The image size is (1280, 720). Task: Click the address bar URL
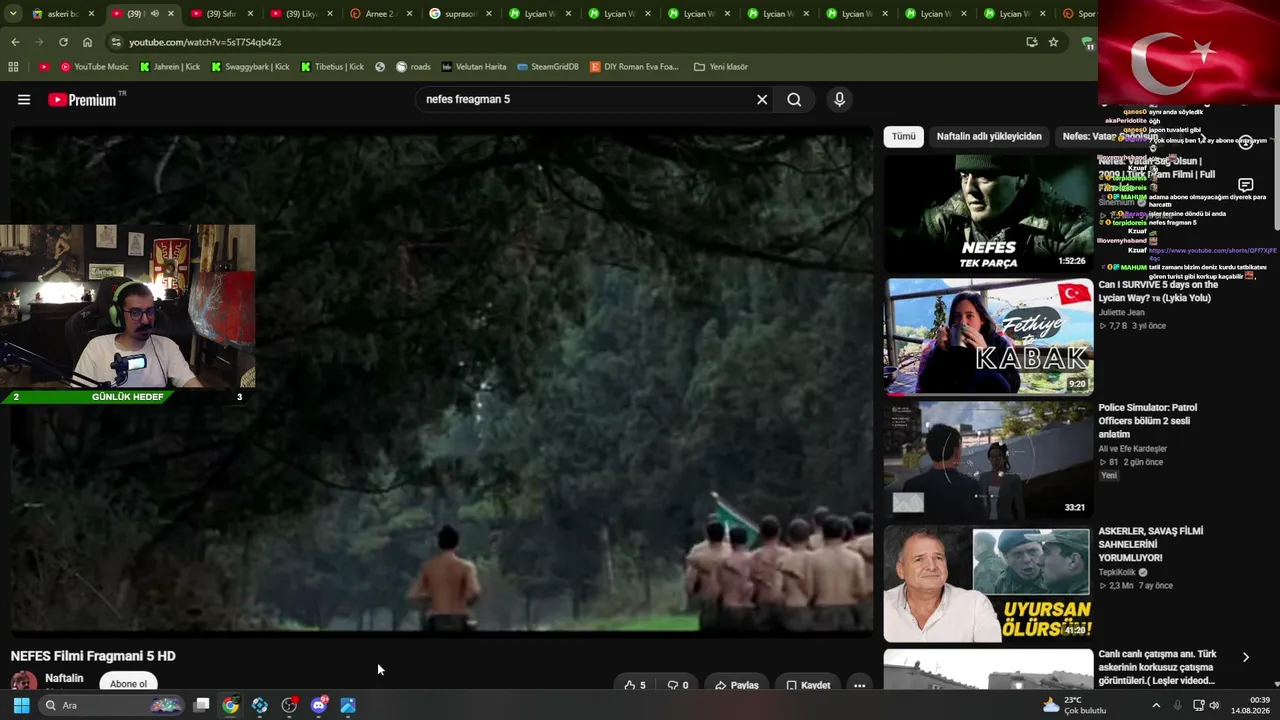(205, 42)
